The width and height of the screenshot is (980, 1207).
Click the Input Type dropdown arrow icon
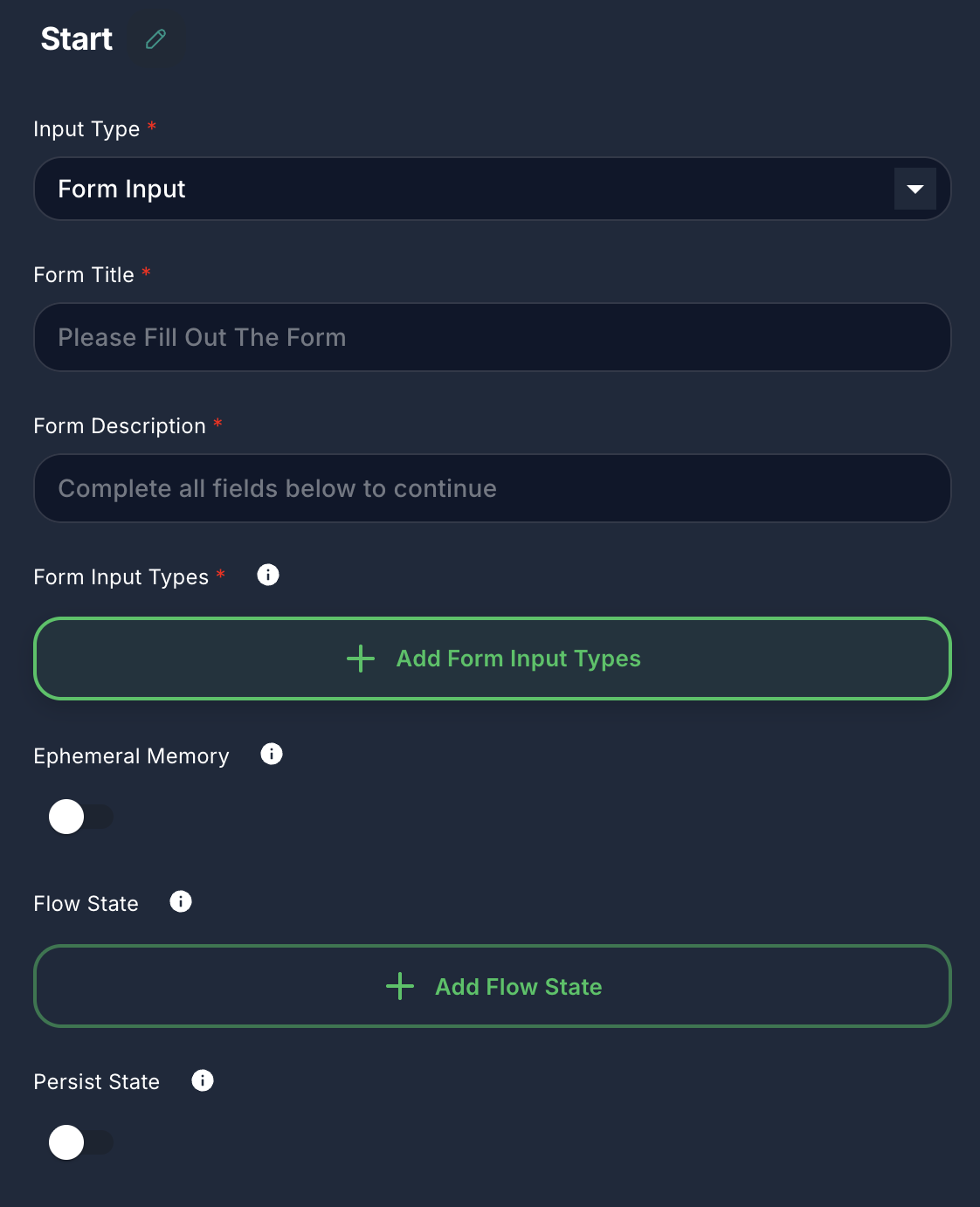pos(915,189)
